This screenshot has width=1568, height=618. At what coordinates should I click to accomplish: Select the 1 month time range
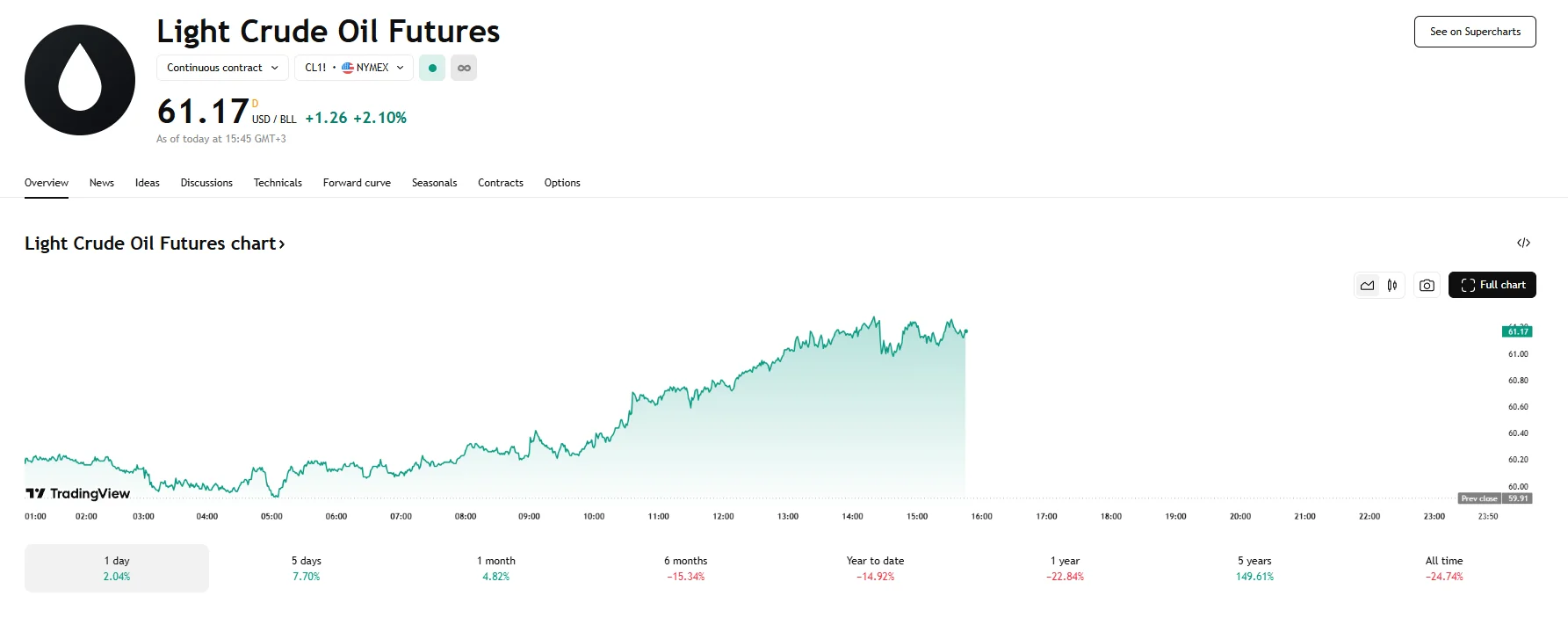point(495,568)
